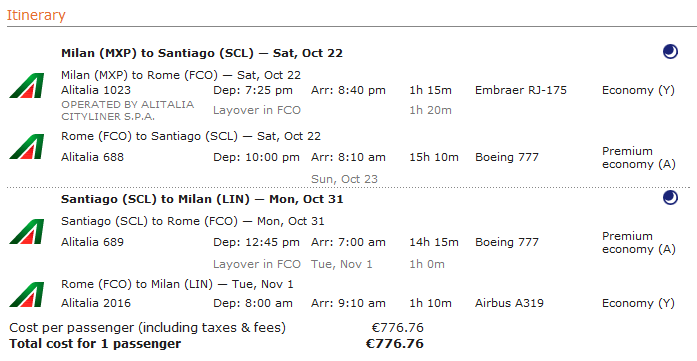Click the Santiago (SCL) to Milan header
Viewport: 697px width, 361px height.
(x=202, y=199)
